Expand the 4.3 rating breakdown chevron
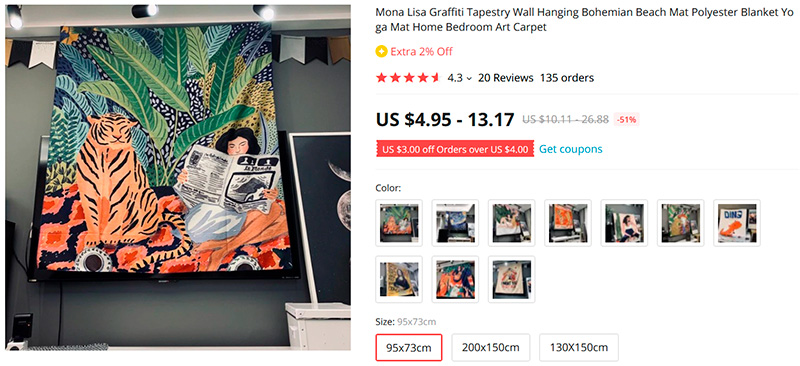Screen dimensions: 800x366 (x=469, y=78)
